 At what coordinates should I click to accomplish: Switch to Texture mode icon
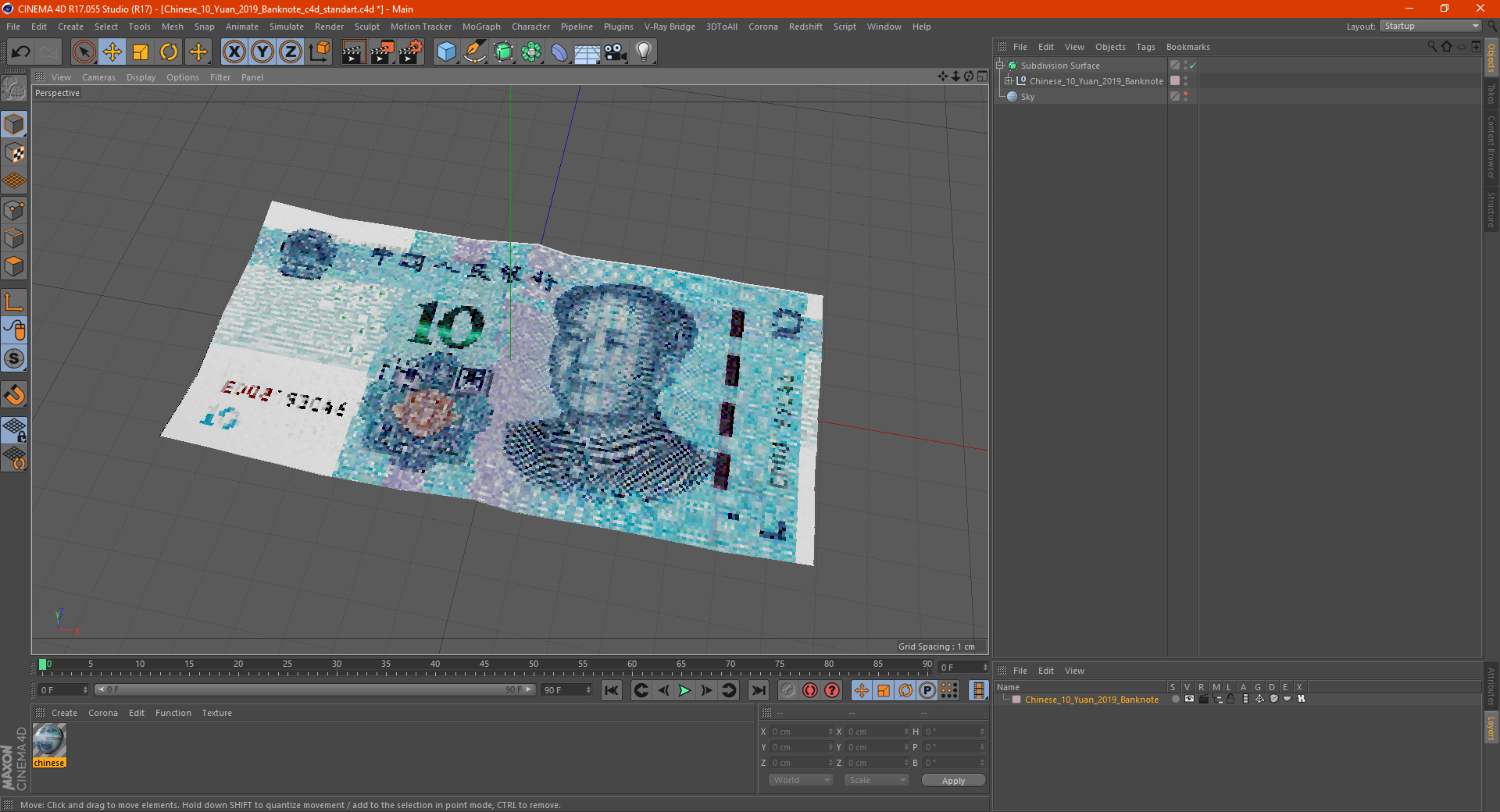click(14, 153)
